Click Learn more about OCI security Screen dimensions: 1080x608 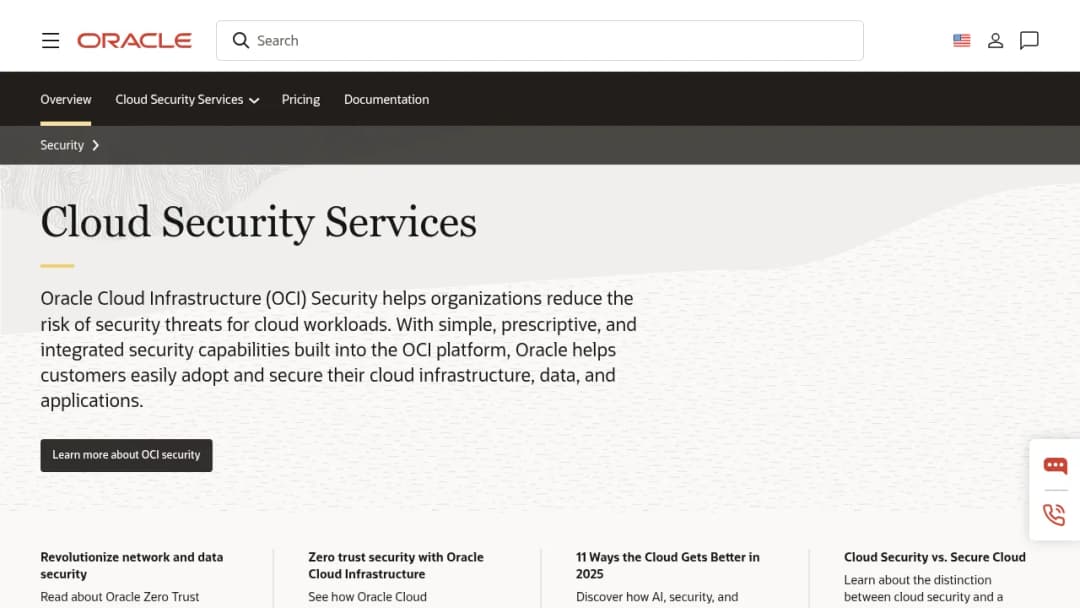pyautogui.click(x=126, y=455)
